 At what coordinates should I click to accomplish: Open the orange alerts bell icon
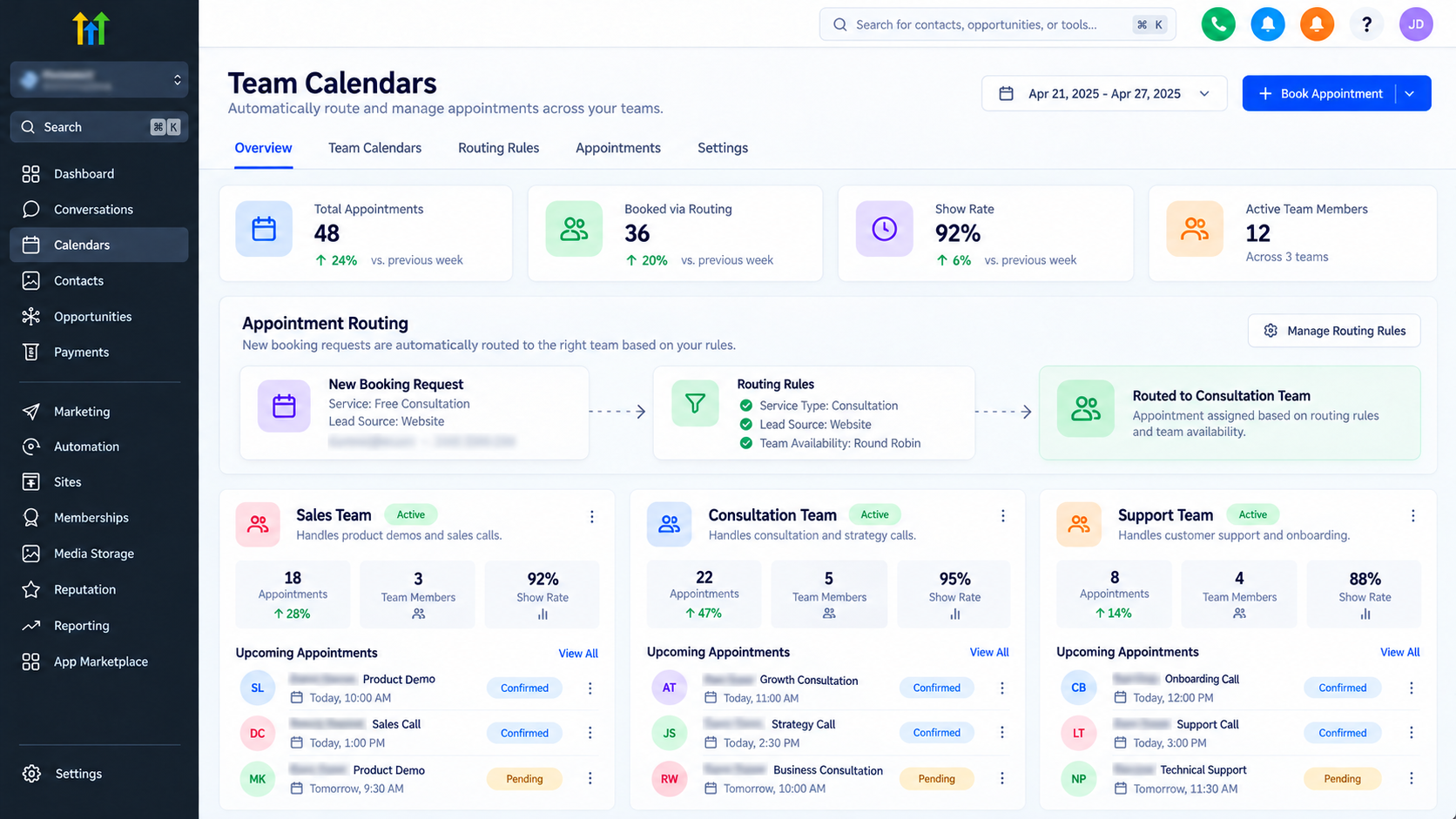coord(1317,24)
